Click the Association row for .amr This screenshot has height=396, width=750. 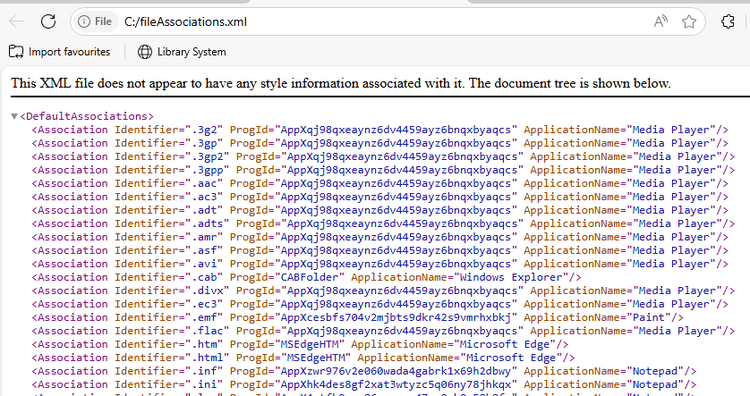[x=380, y=237]
